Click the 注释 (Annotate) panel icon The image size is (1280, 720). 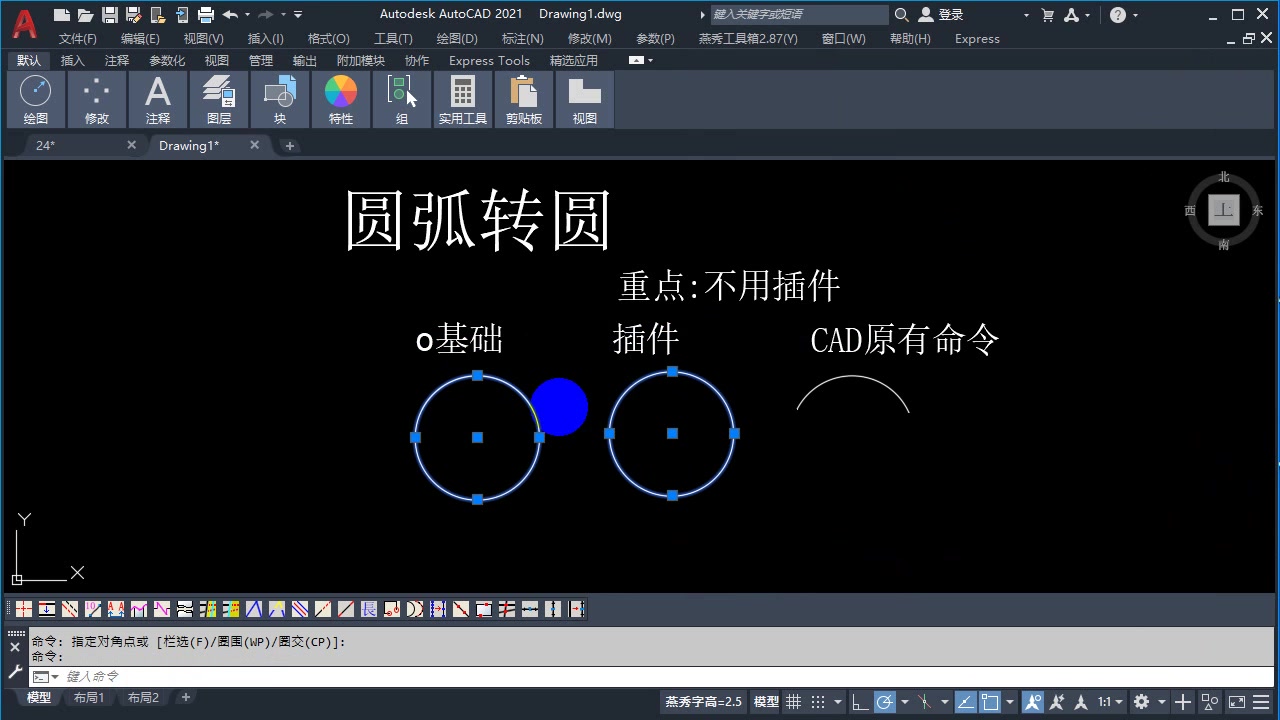(x=157, y=95)
